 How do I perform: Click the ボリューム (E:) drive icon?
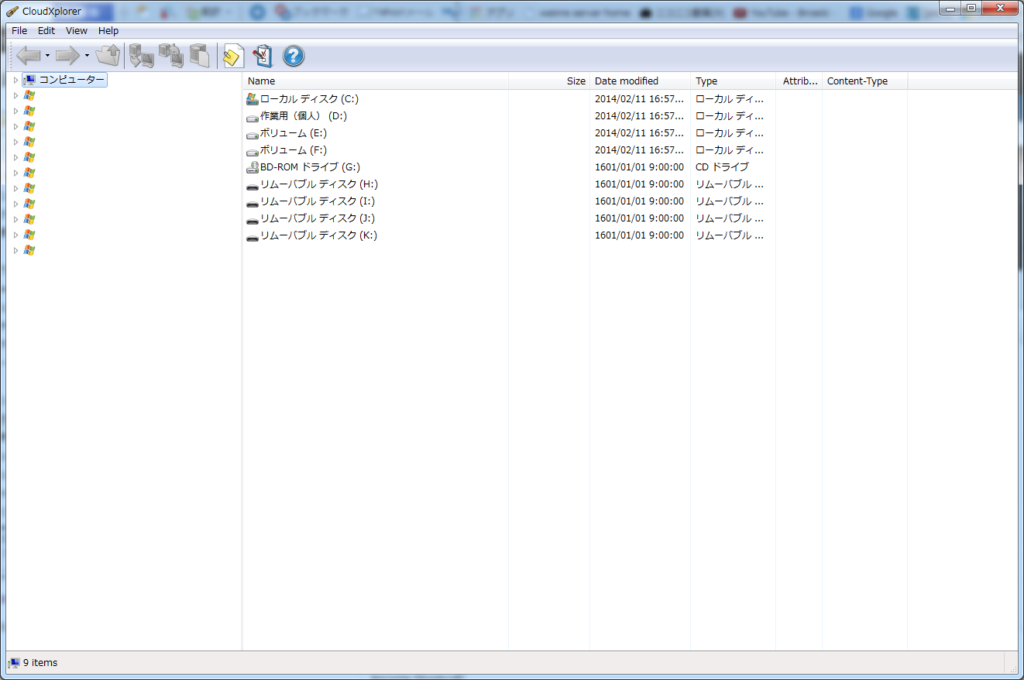[x=252, y=134]
